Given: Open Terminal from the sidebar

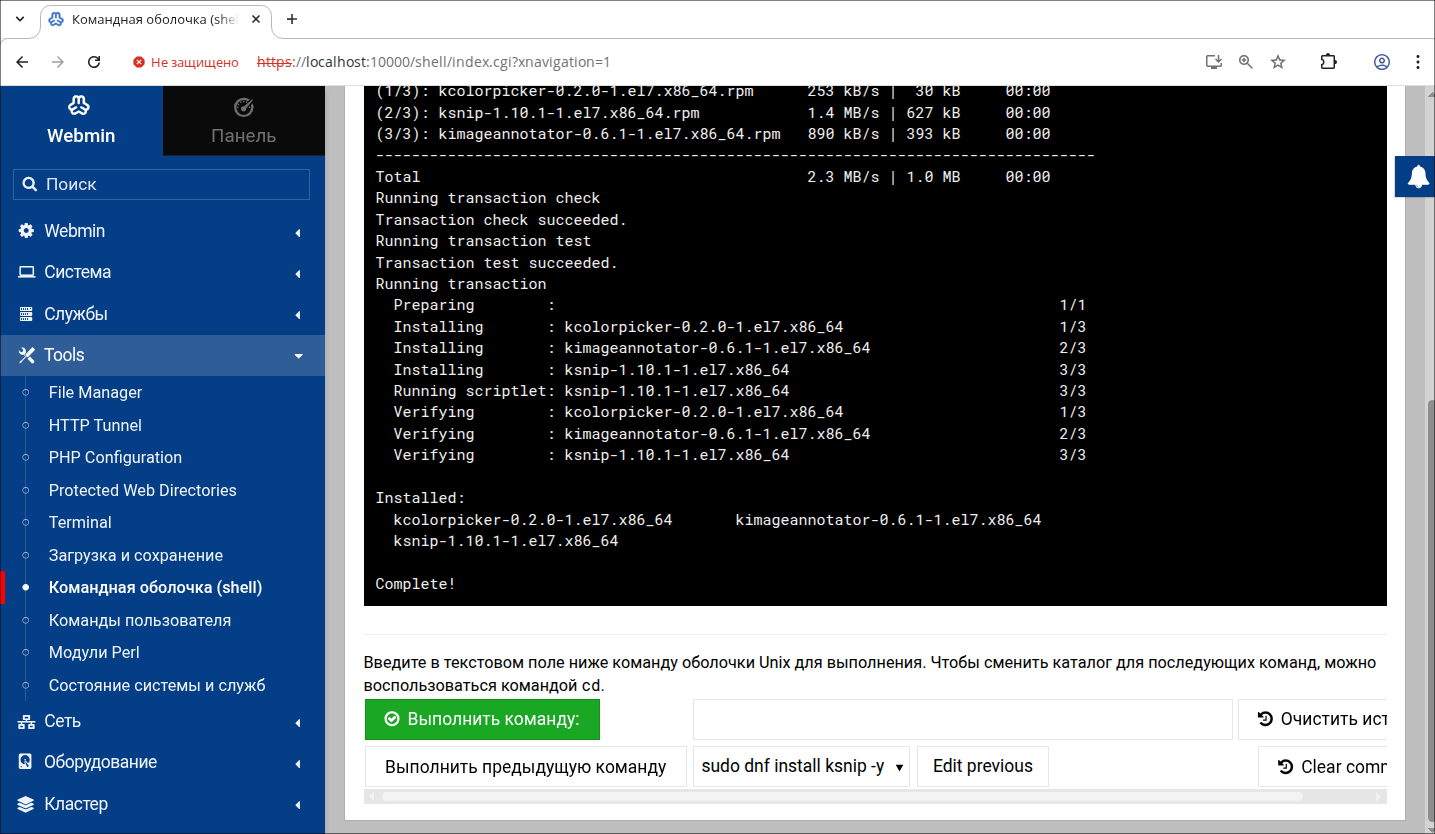Looking at the screenshot, I should [x=80, y=522].
